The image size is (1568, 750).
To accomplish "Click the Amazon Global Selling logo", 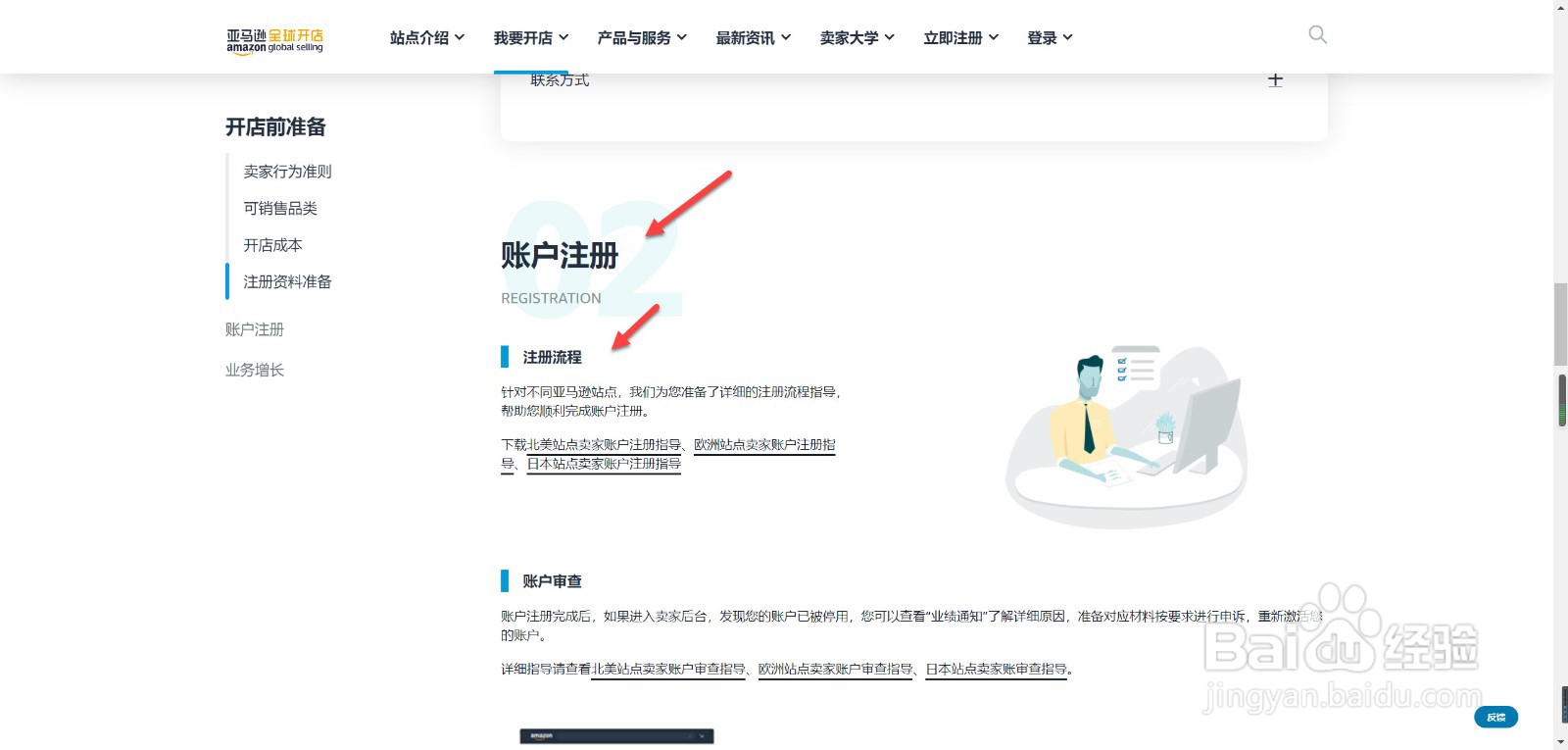I will click(x=274, y=40).
